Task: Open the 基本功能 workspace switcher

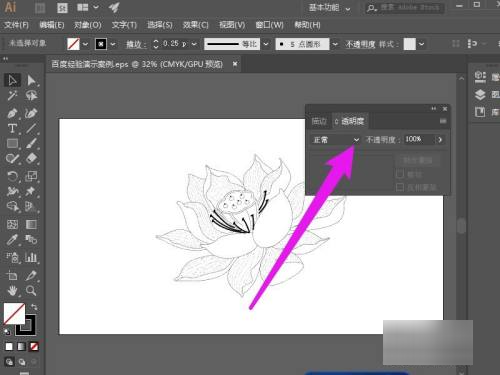Action: pyautogui.click(x=329, y=8)
